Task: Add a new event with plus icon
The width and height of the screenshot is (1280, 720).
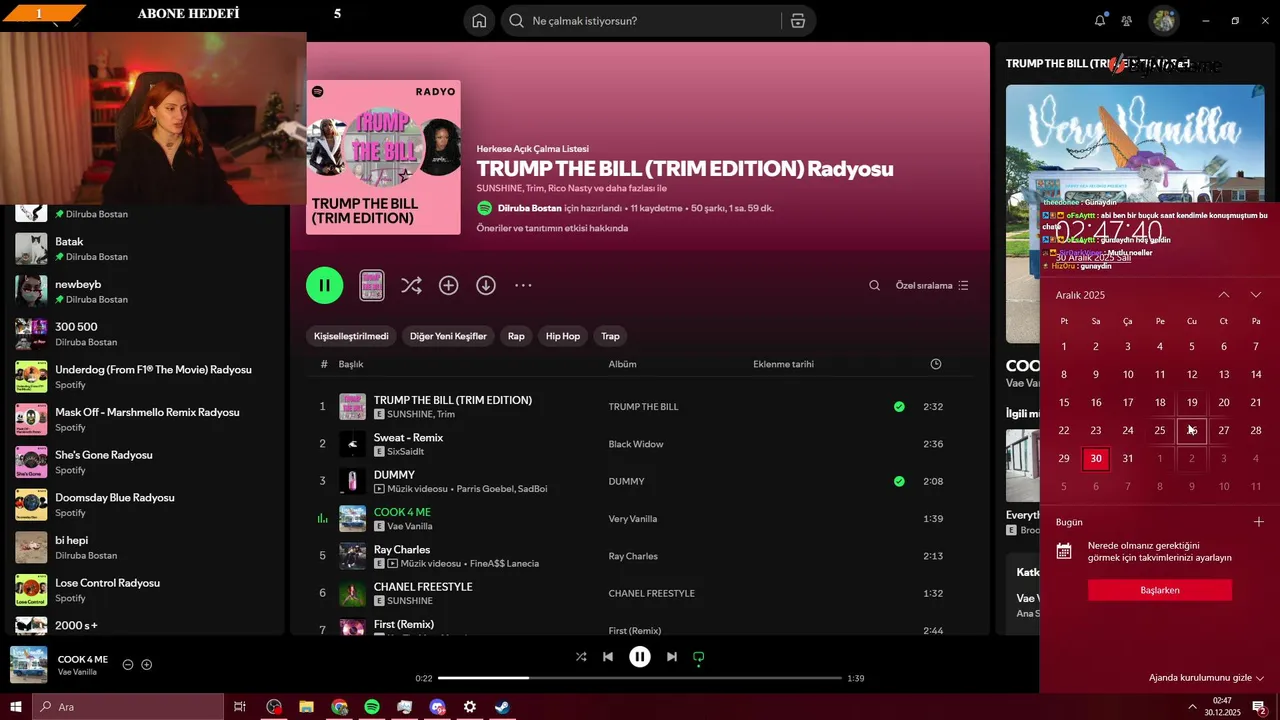Action: (1259, 521)
